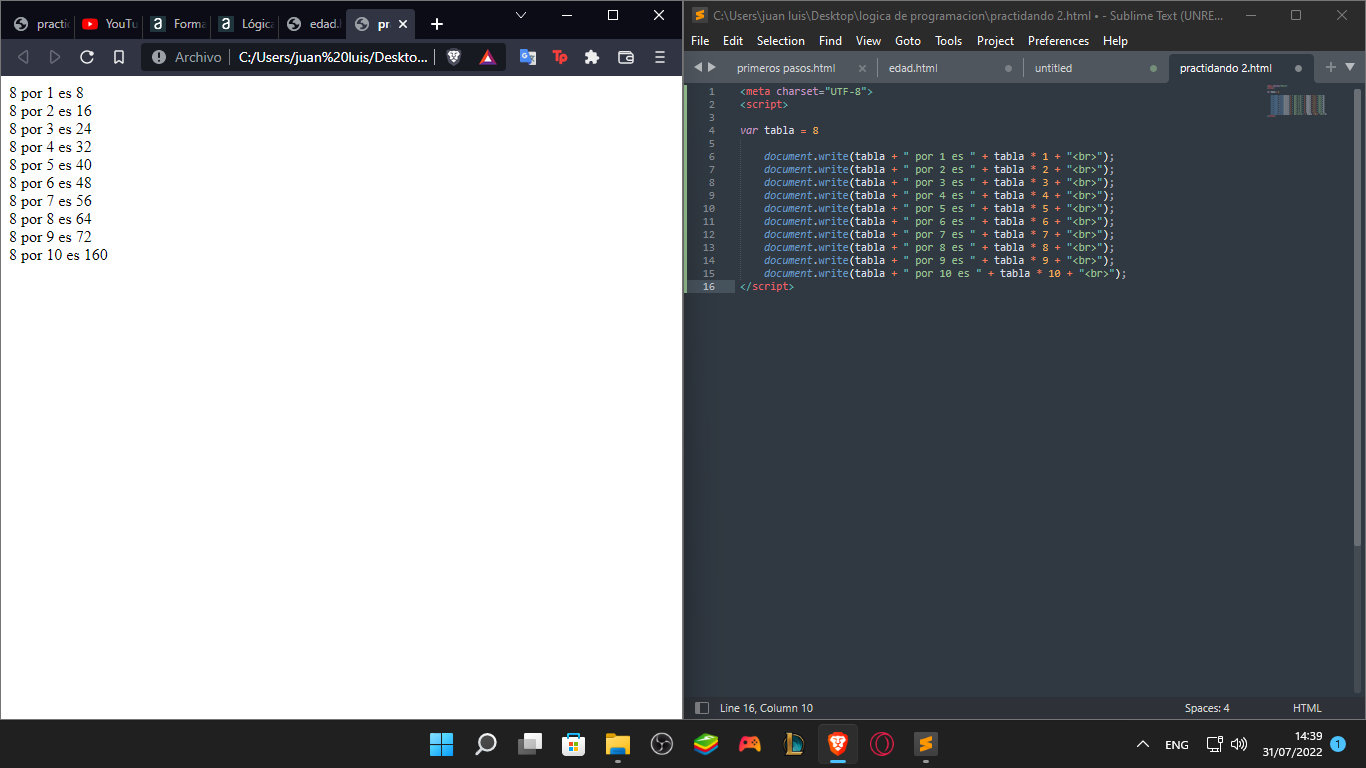Open the Spaces: 4 indentation selector
Image resolution: width=1366 pixels, height=768 pixels.
(x=1207, y=708)
